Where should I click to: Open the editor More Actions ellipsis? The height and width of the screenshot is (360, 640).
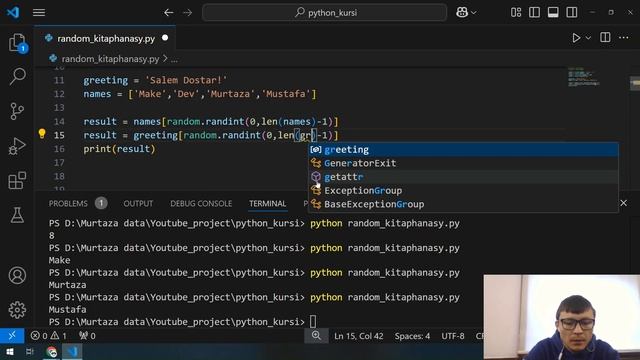click(624, 38)
